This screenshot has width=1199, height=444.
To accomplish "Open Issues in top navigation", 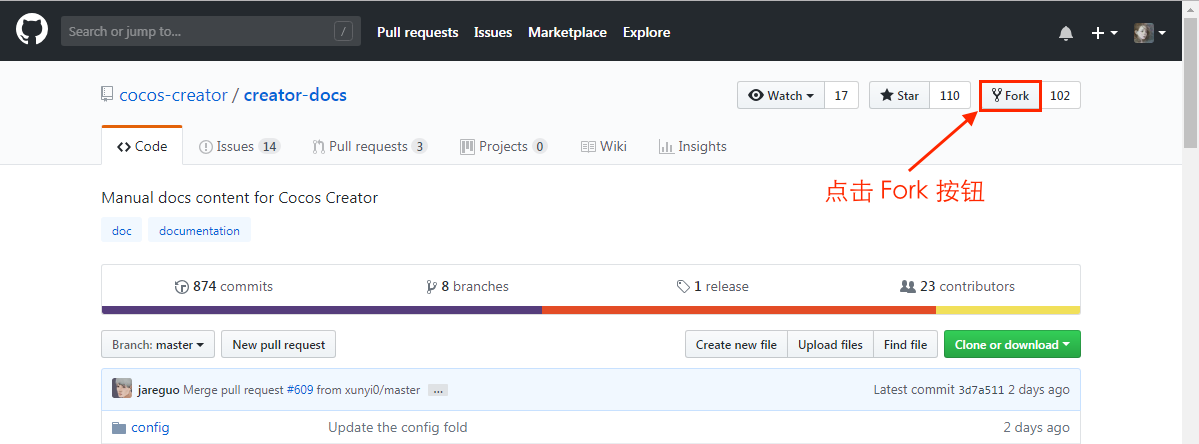I will 493,32.
